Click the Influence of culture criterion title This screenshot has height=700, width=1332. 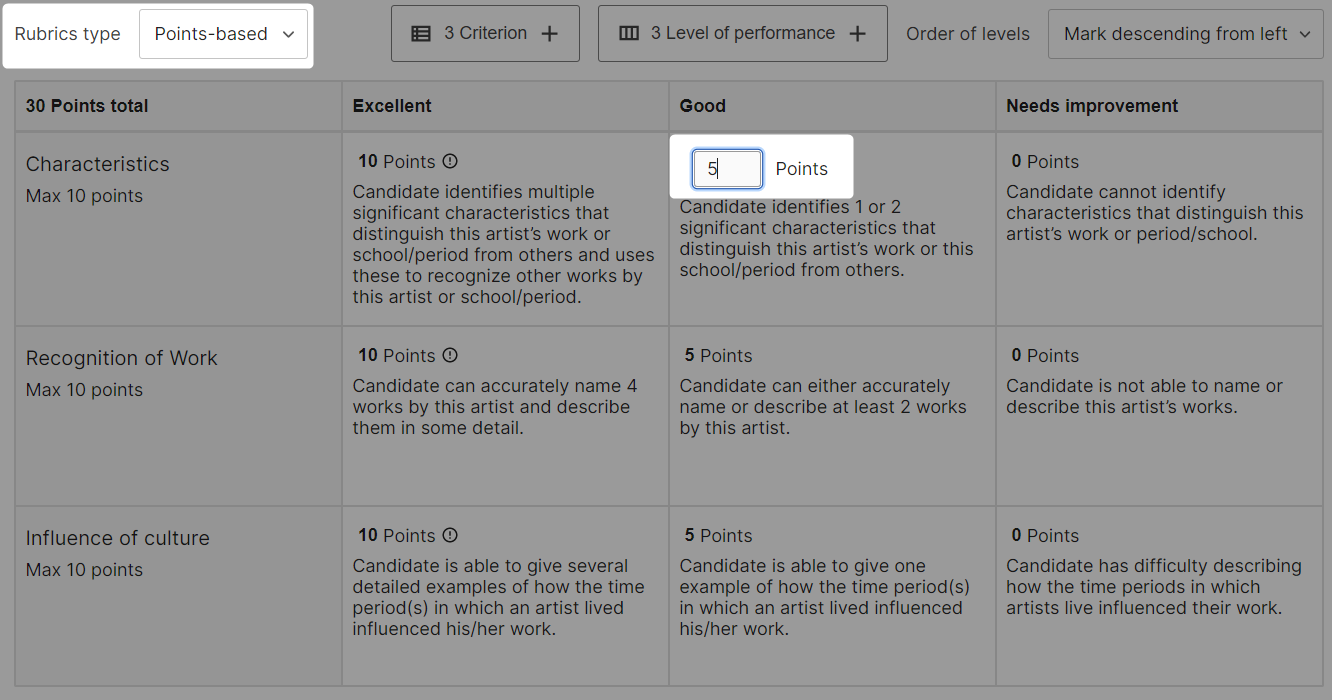click(118, 538)
